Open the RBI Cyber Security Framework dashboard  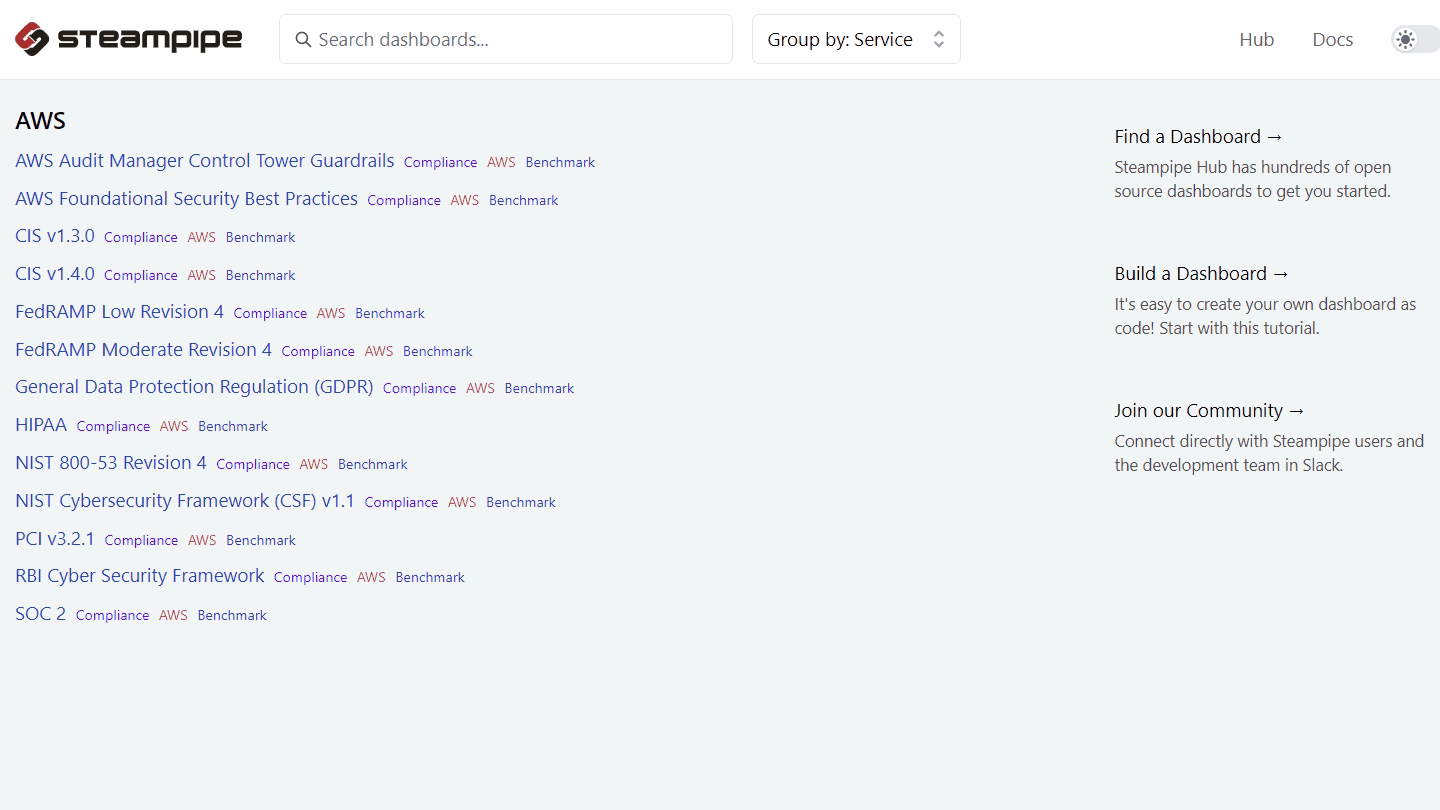tap(140, 576)
